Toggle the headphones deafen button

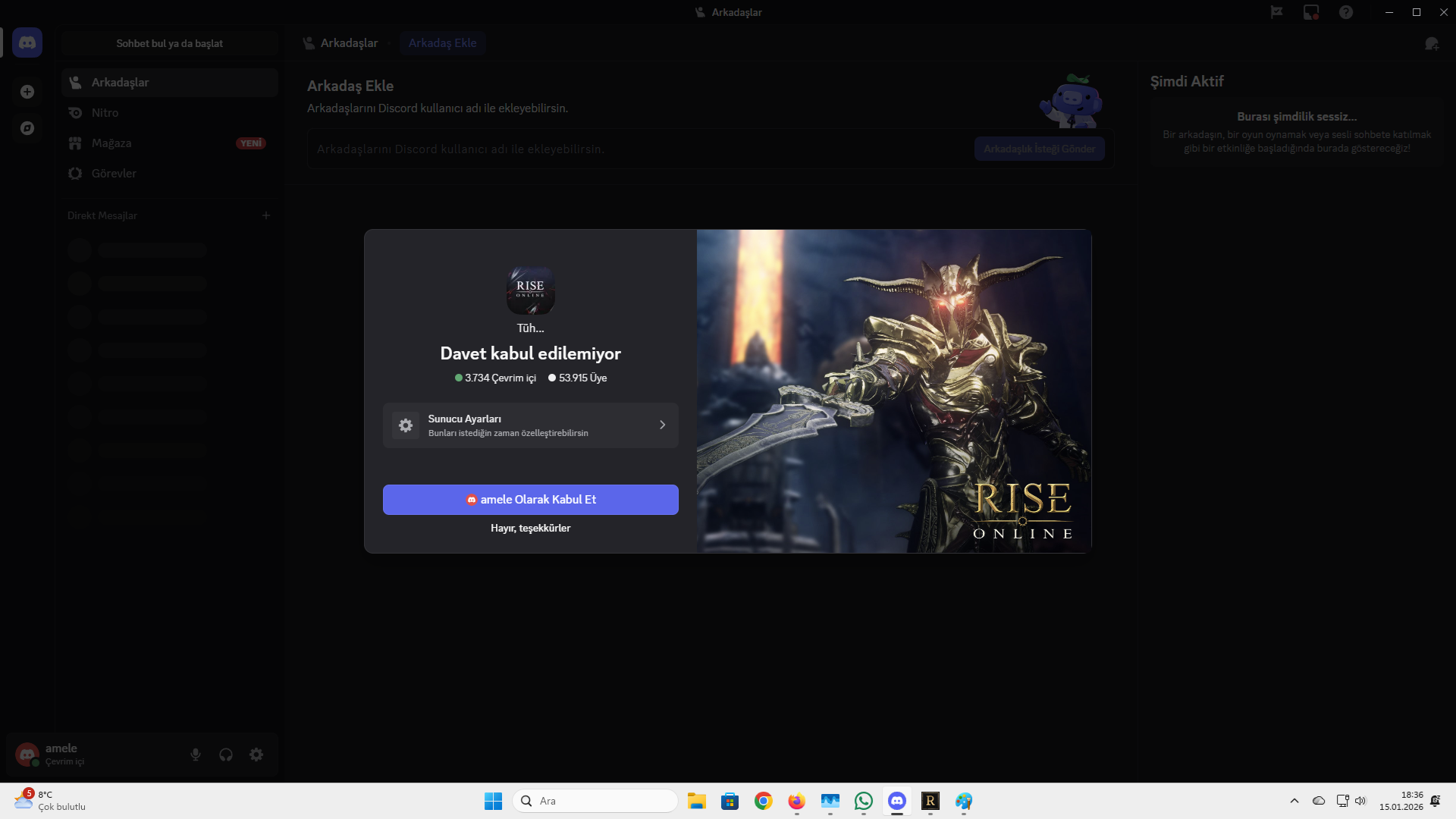226,755
